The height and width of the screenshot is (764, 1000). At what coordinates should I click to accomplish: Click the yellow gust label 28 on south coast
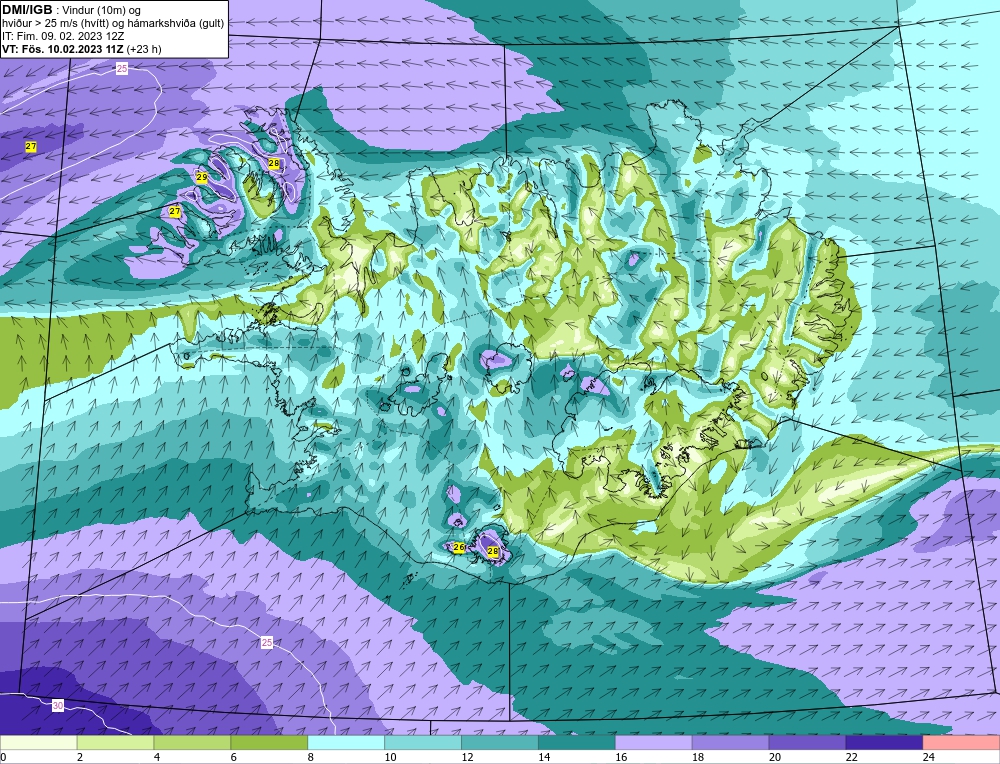[492, 552]
